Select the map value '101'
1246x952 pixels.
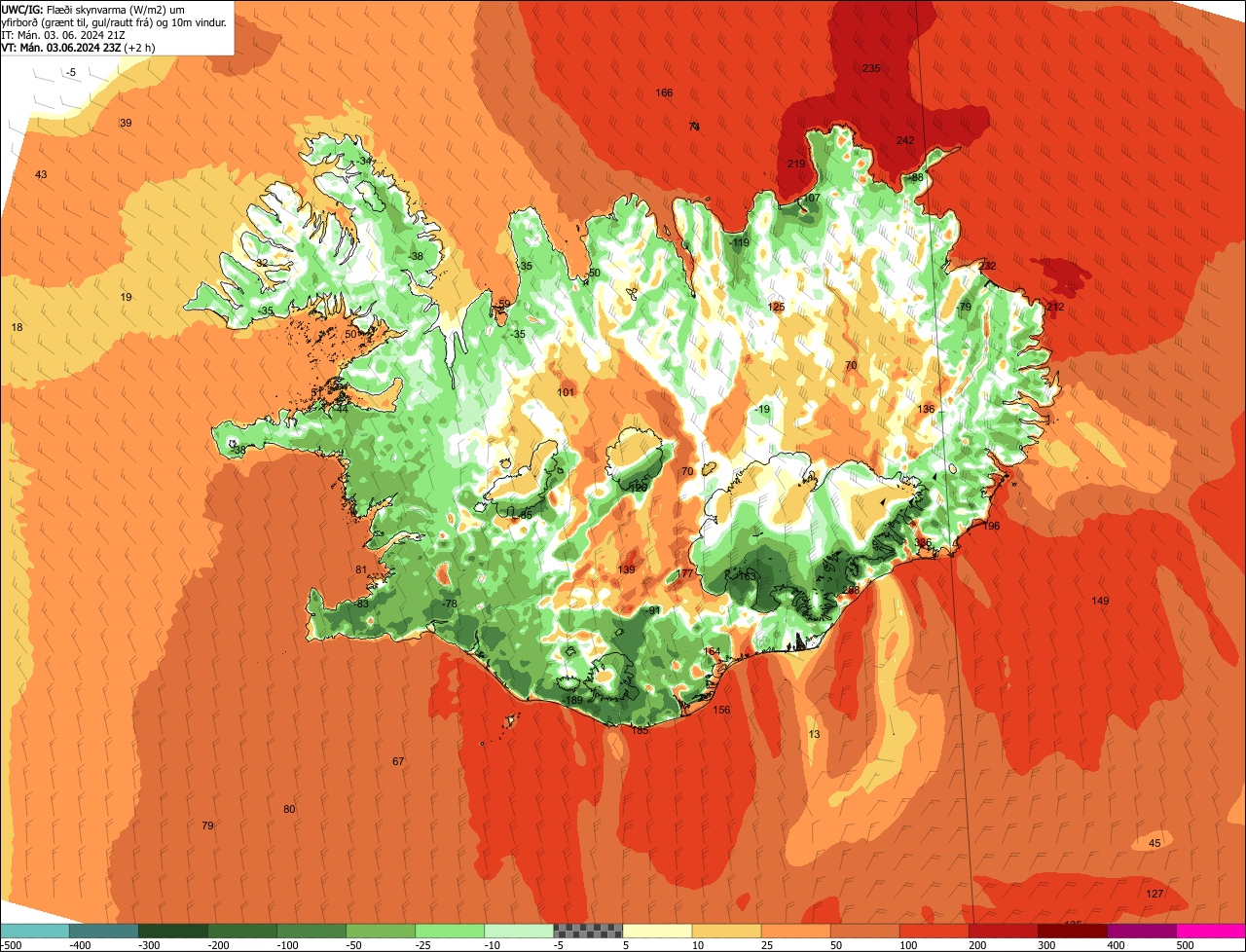point(566,392)
